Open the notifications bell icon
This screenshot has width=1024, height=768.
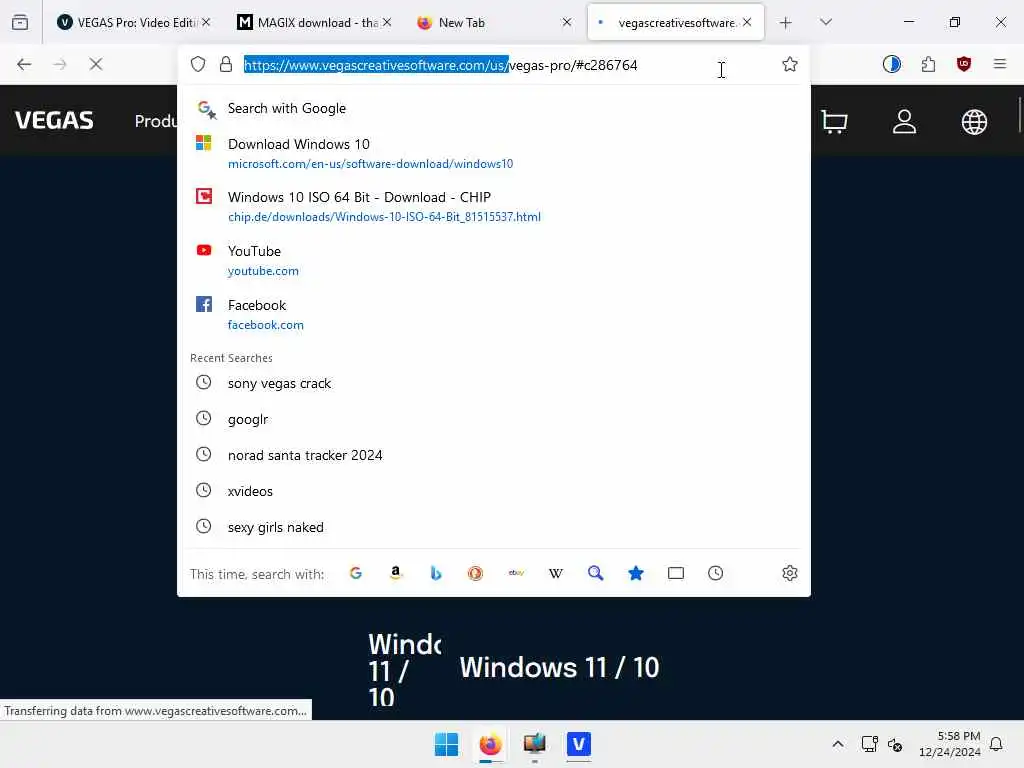997,744
